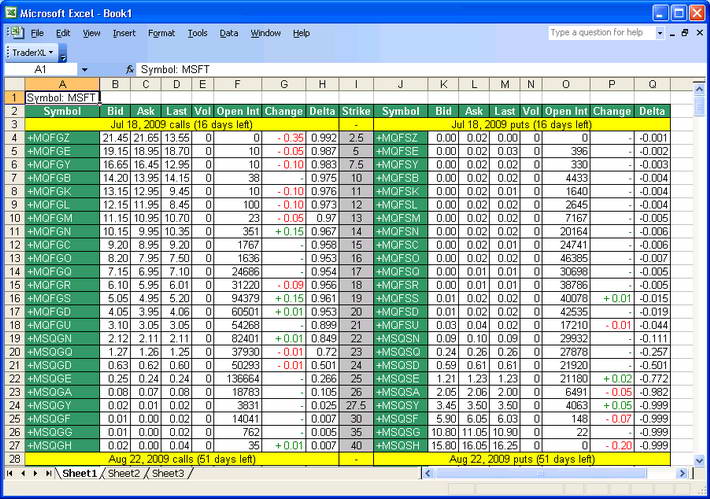This screenshot has width=710, height=499.
Task: Click strike cell 27.5
Action: click(356, 405)
